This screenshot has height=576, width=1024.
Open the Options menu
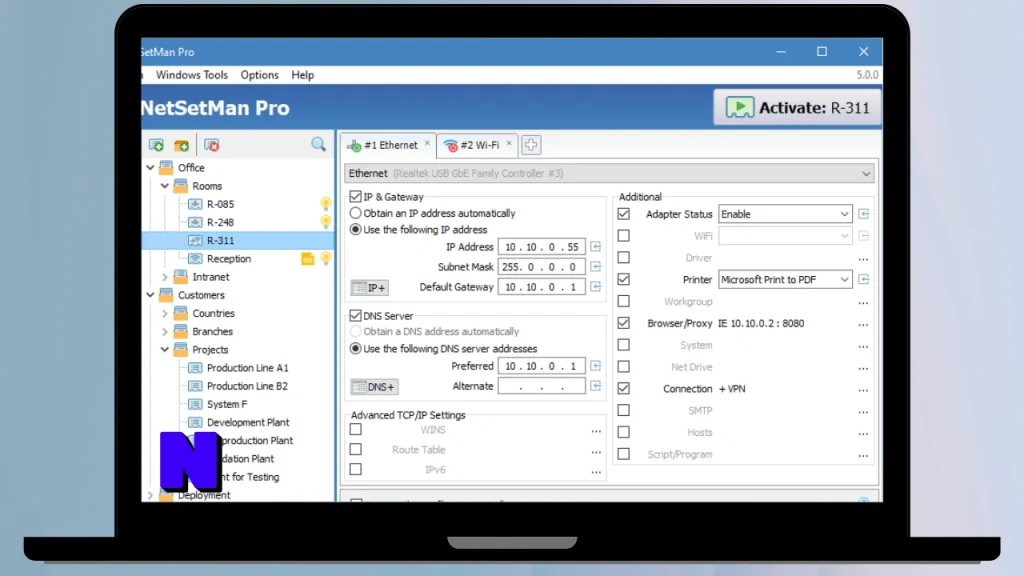(x=259, y=75)
